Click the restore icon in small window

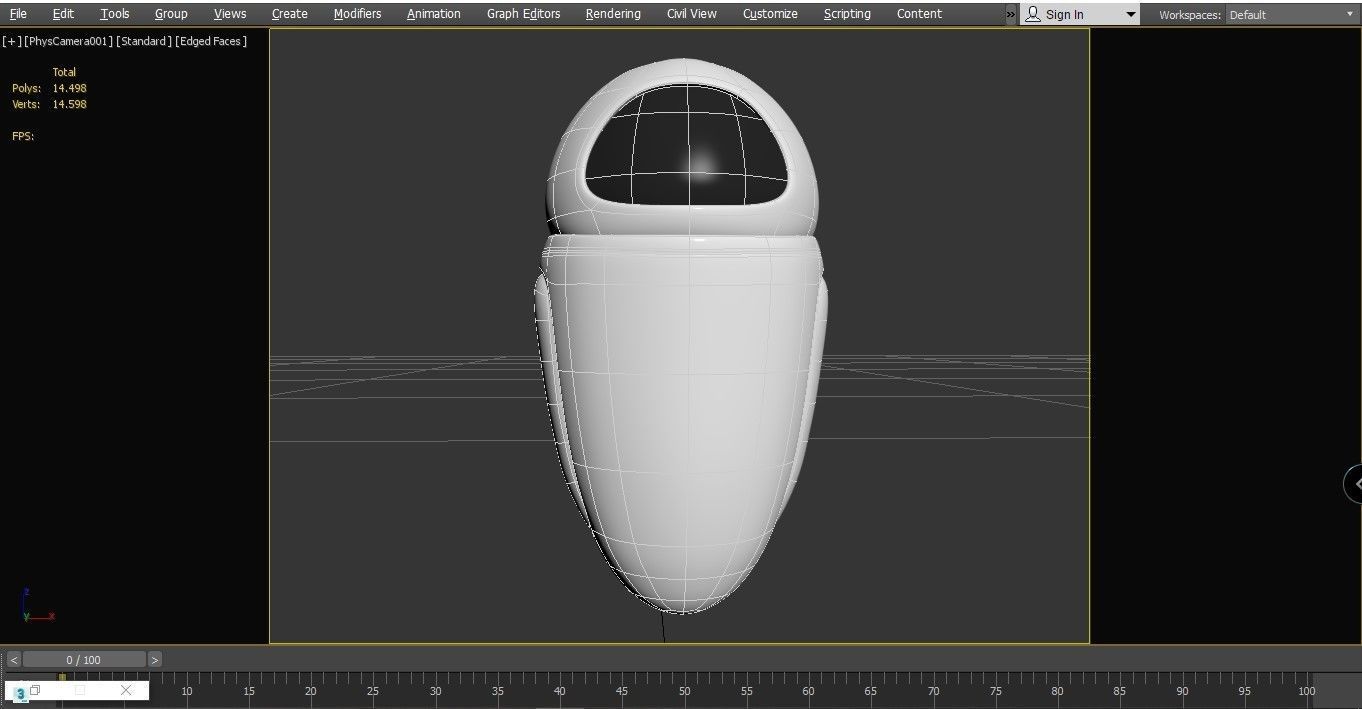click(35, 690)
